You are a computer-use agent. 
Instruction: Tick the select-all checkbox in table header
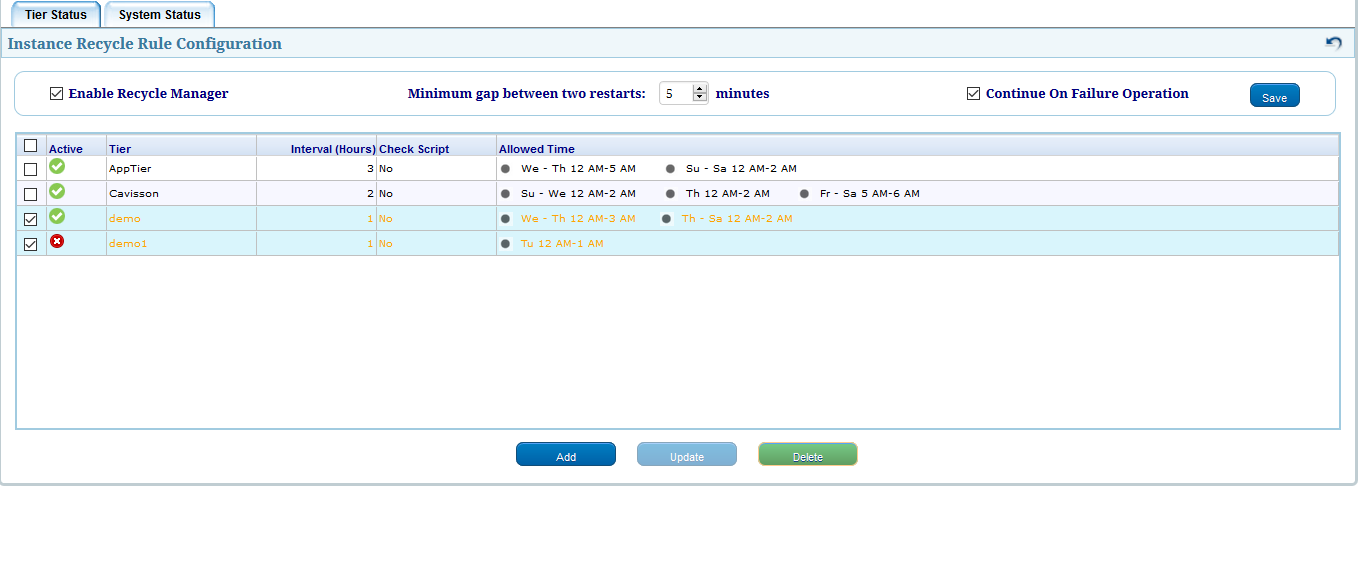click(x=30, y=145)
